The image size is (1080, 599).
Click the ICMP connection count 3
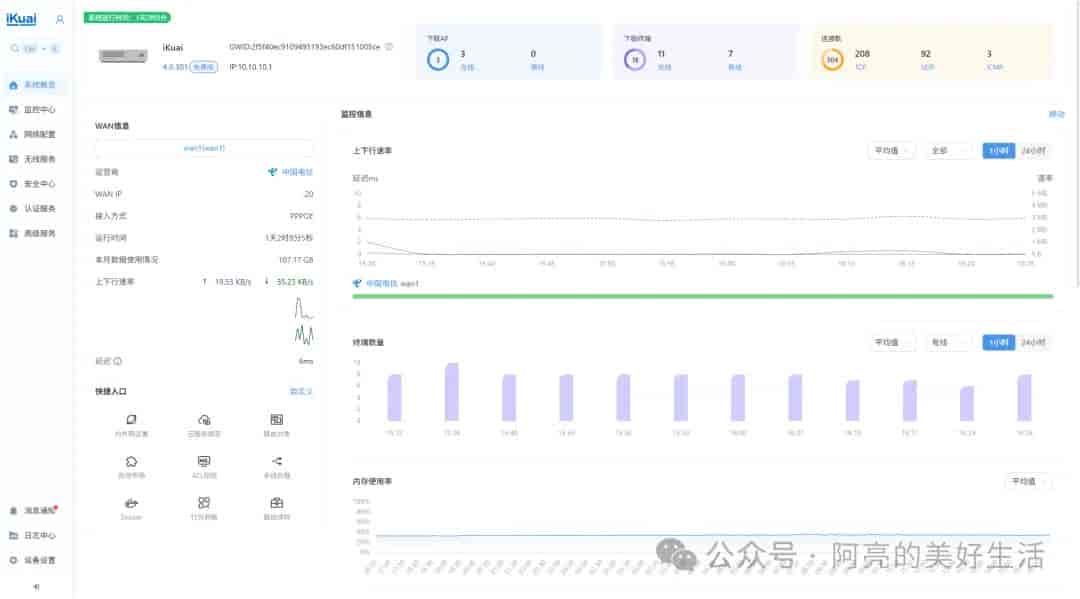[x=989, y=54]
